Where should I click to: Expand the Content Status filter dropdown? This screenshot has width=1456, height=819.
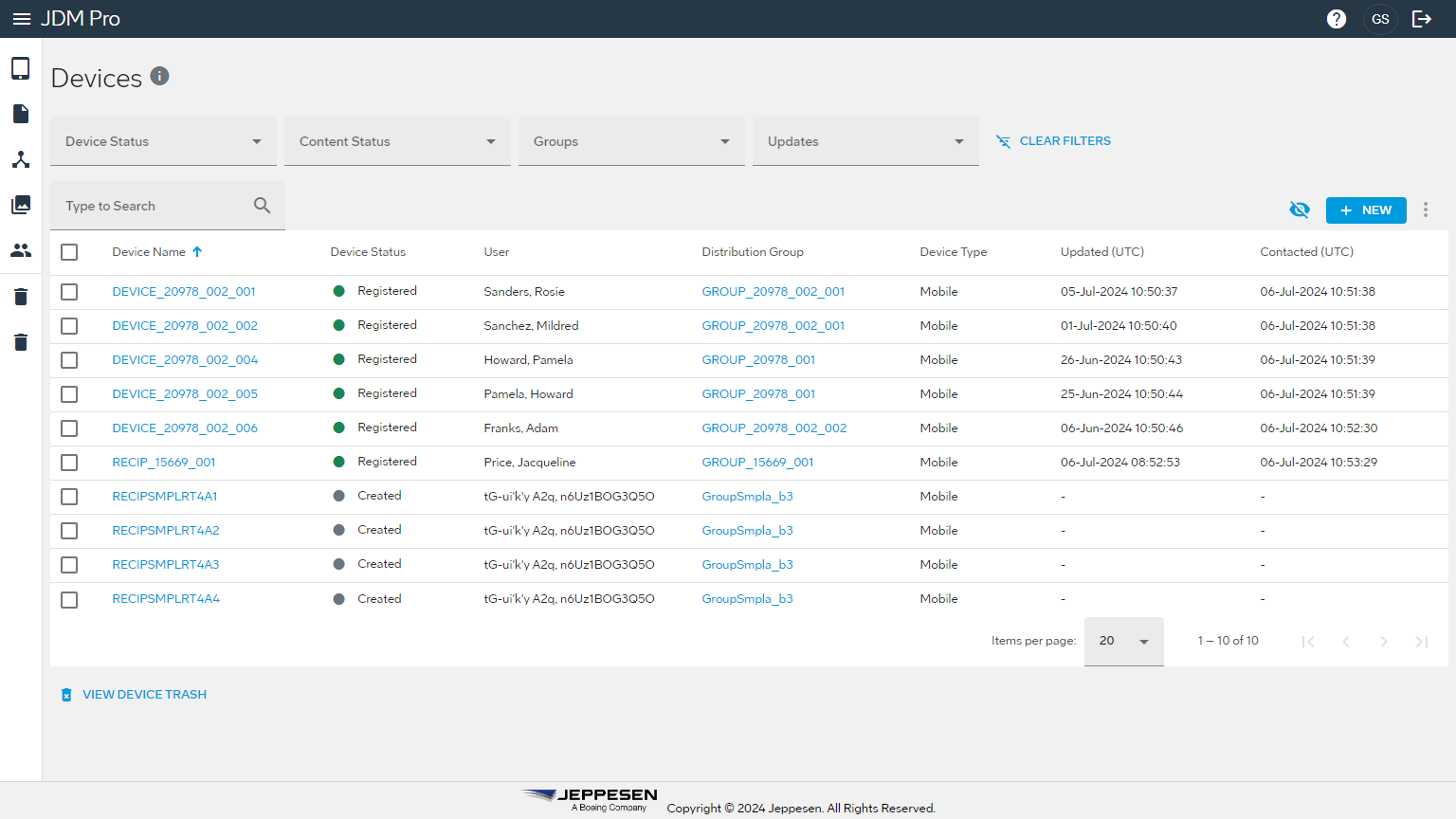coord(397,141)
